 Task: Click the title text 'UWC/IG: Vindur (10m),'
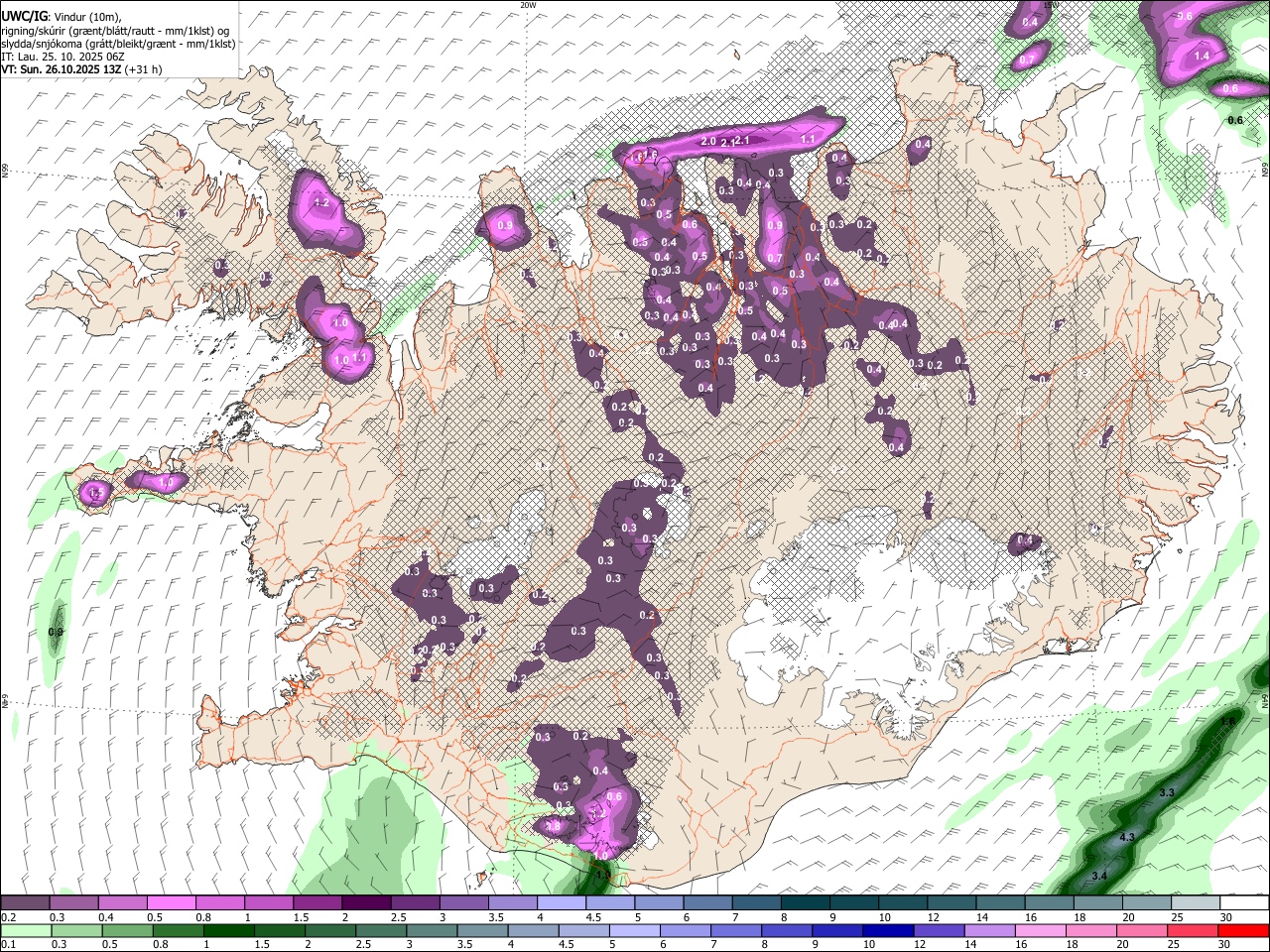pyautogui.click(x=61, y=17)
